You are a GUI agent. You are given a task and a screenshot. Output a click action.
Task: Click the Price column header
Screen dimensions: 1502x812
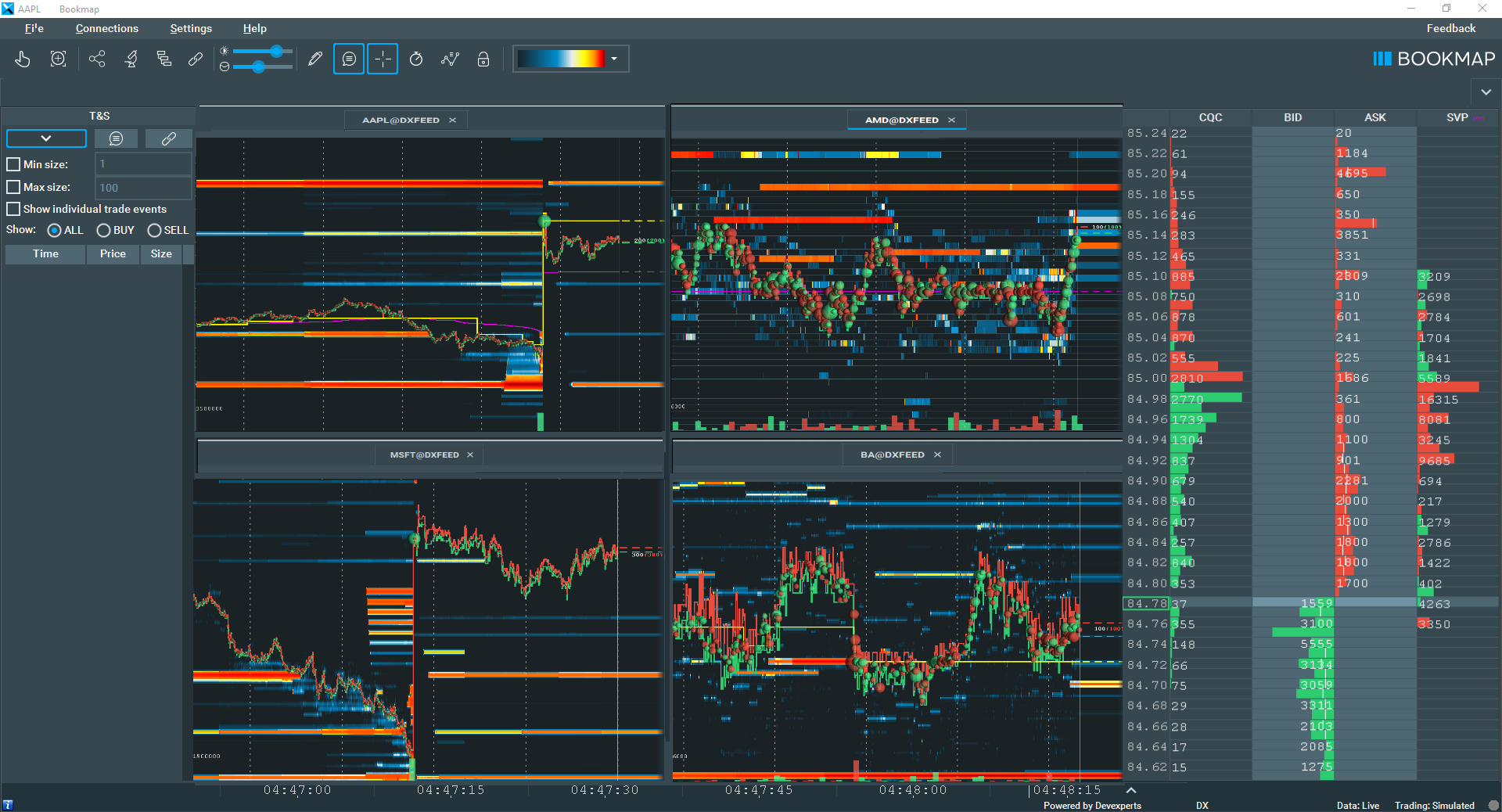(113, 253)
